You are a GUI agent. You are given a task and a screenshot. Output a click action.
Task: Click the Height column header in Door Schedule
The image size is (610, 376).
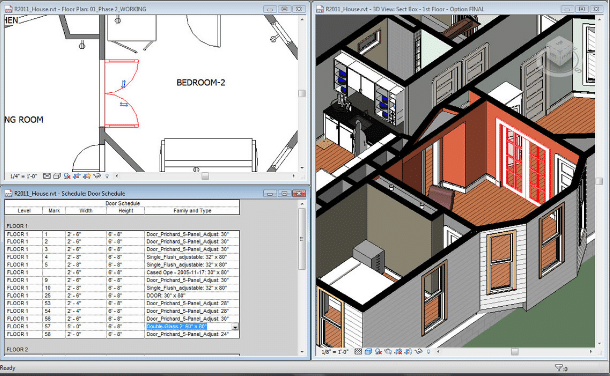pos(126,211)
